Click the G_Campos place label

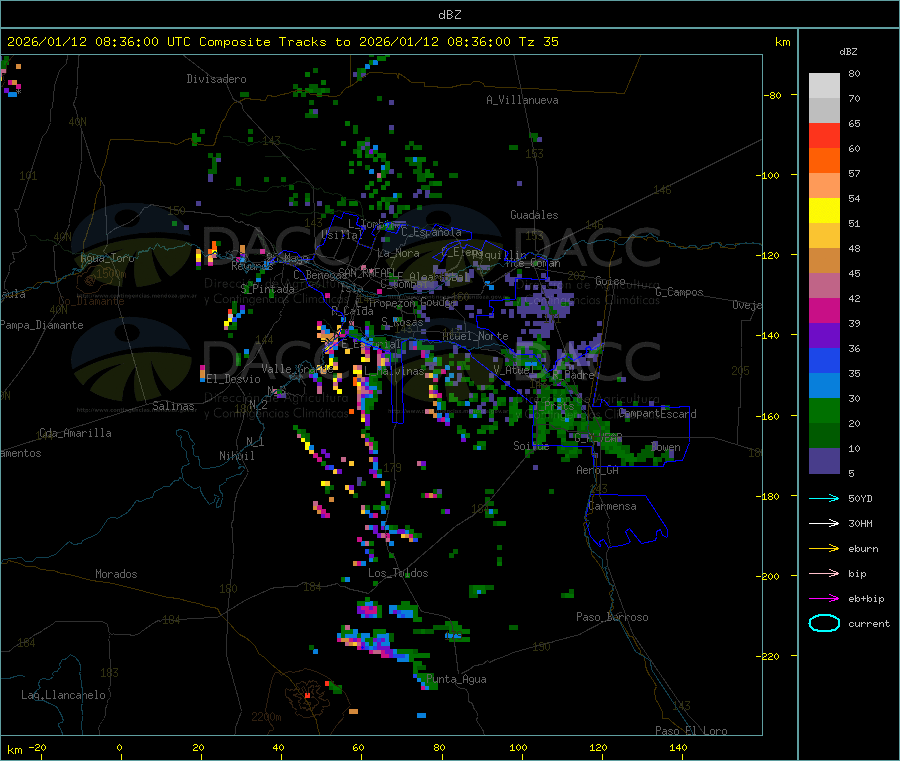pos(680,292)
